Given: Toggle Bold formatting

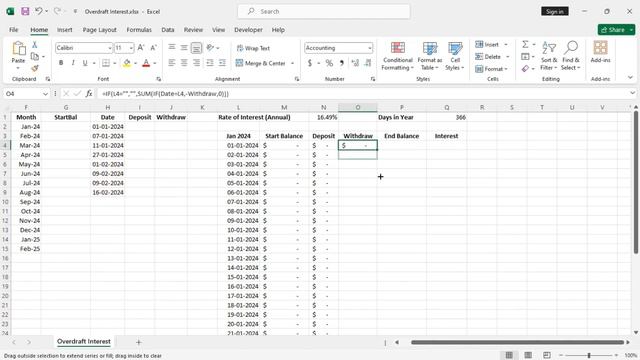Looking at the screenshot, I should point(61,63).
